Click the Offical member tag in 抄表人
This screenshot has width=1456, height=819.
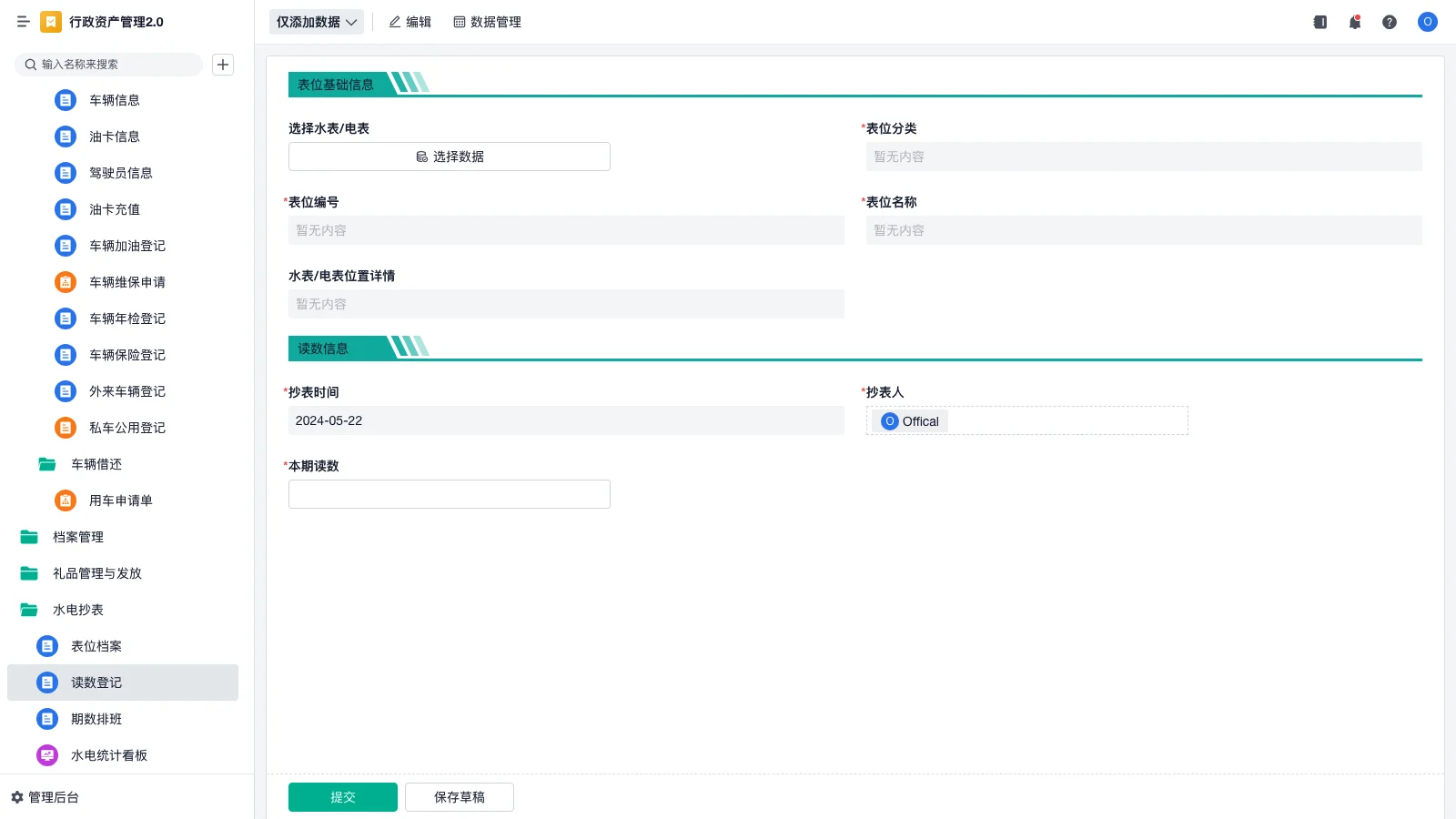[910, 421]
